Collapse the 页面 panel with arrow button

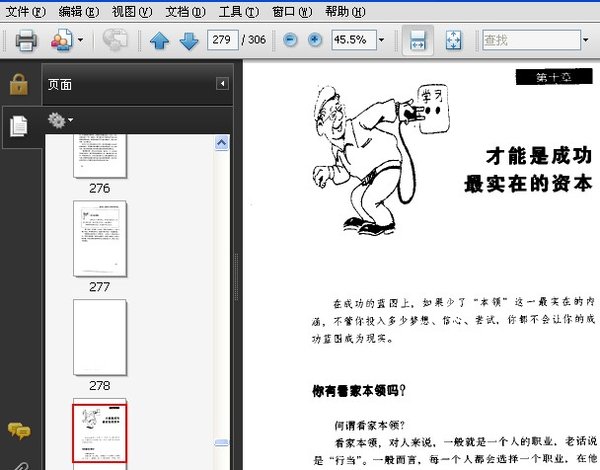click(222, 84)
